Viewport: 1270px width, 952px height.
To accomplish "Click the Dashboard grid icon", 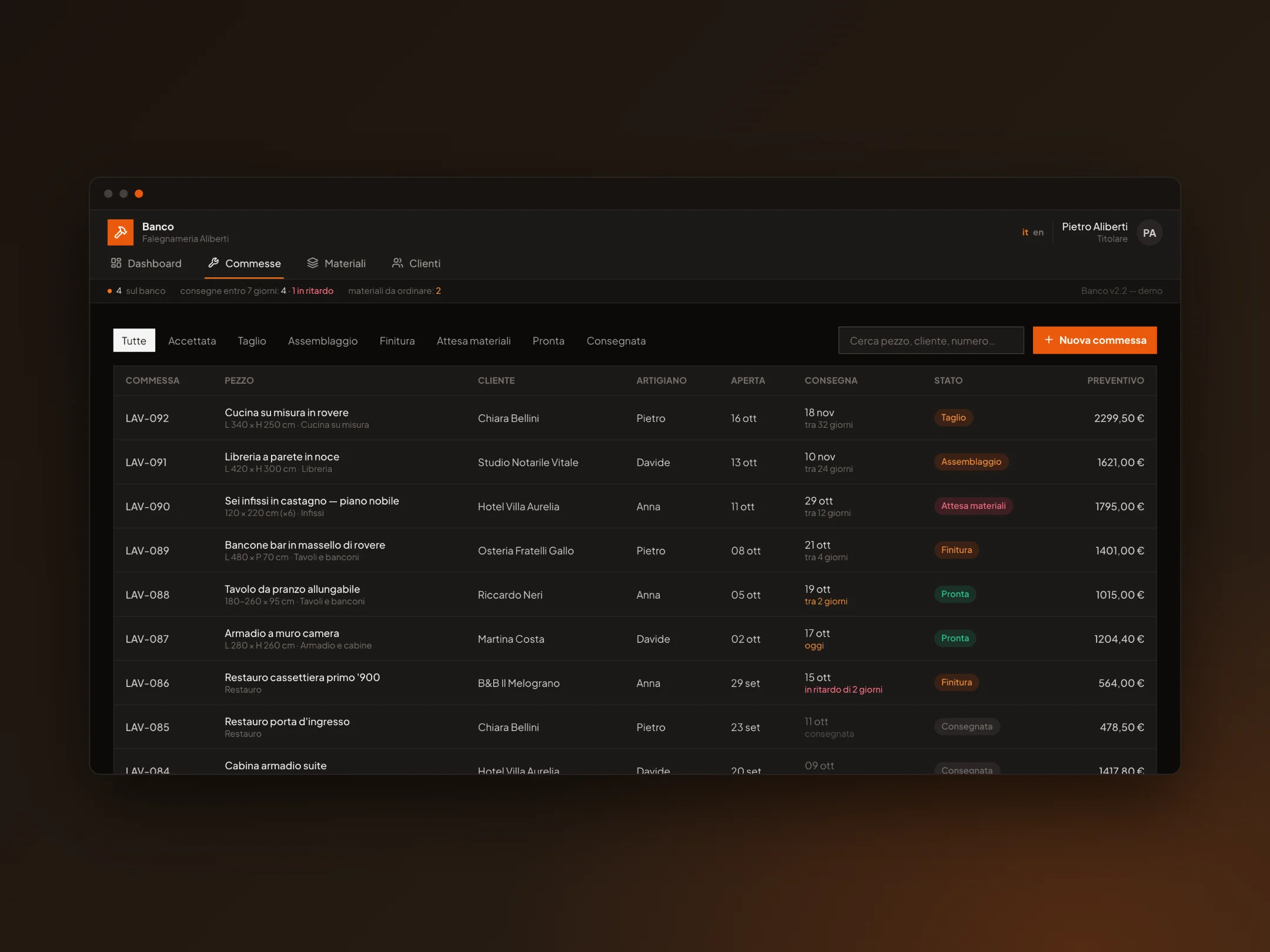I will pyautogui.click(x=116, y=263).
